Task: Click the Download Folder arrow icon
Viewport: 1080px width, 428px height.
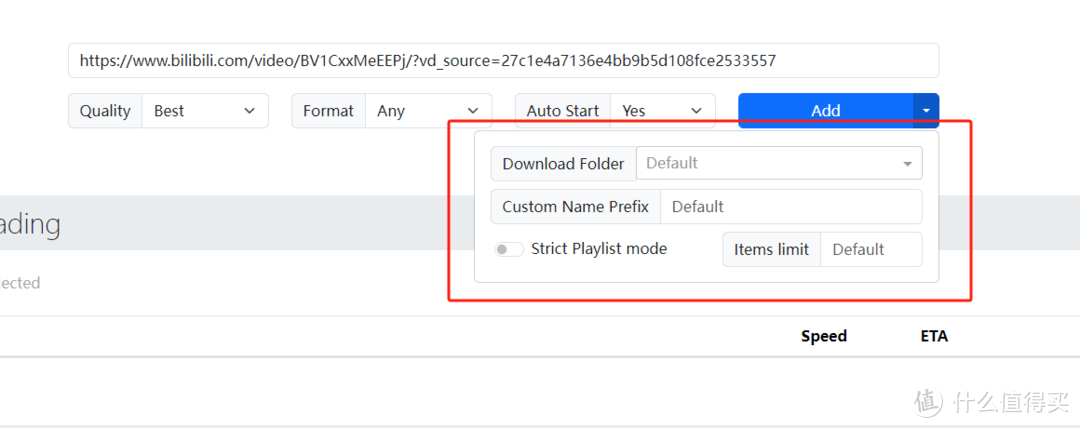Action: click(907, 164)
